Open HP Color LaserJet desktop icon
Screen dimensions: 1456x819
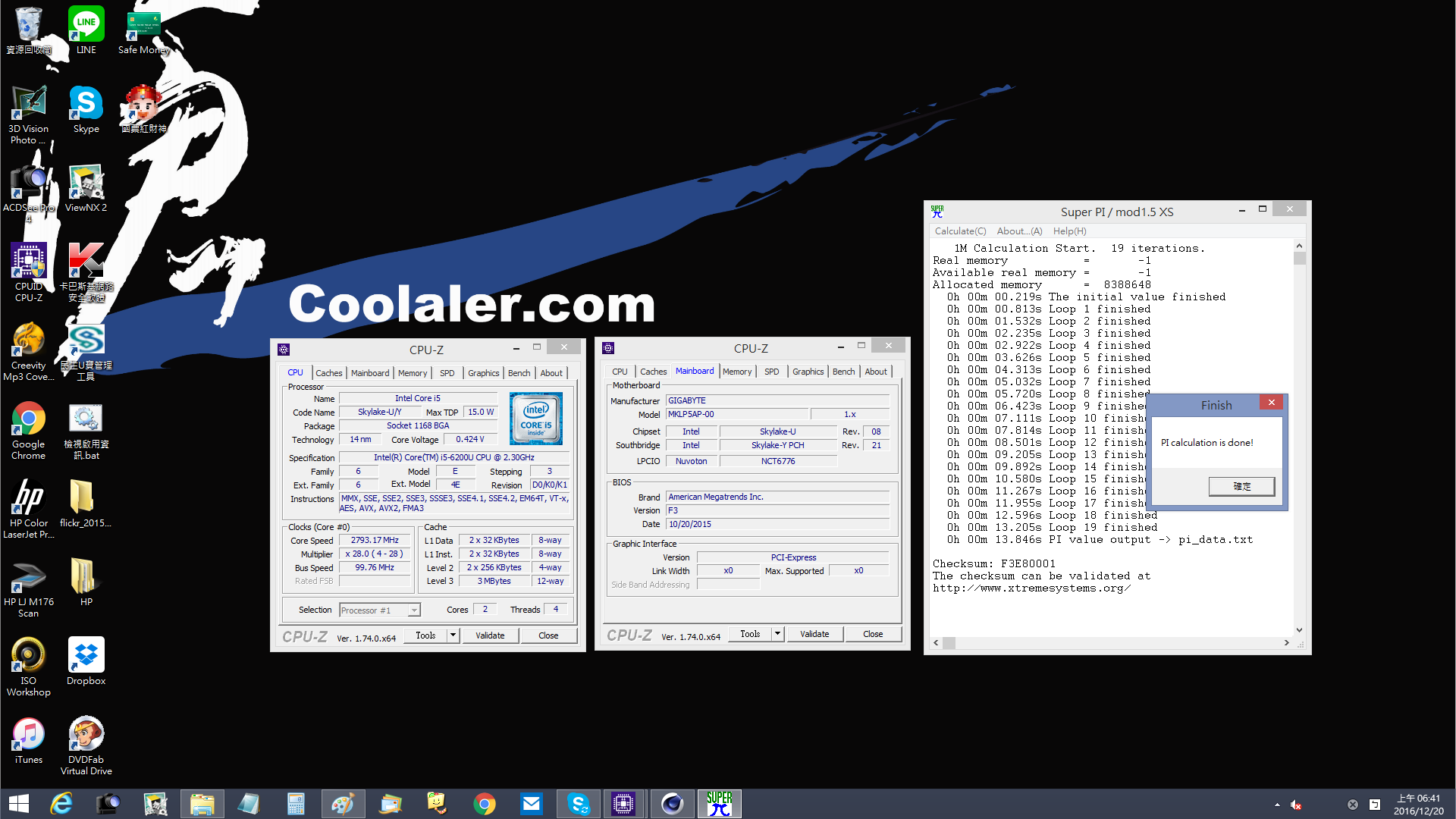pos(29,509)
